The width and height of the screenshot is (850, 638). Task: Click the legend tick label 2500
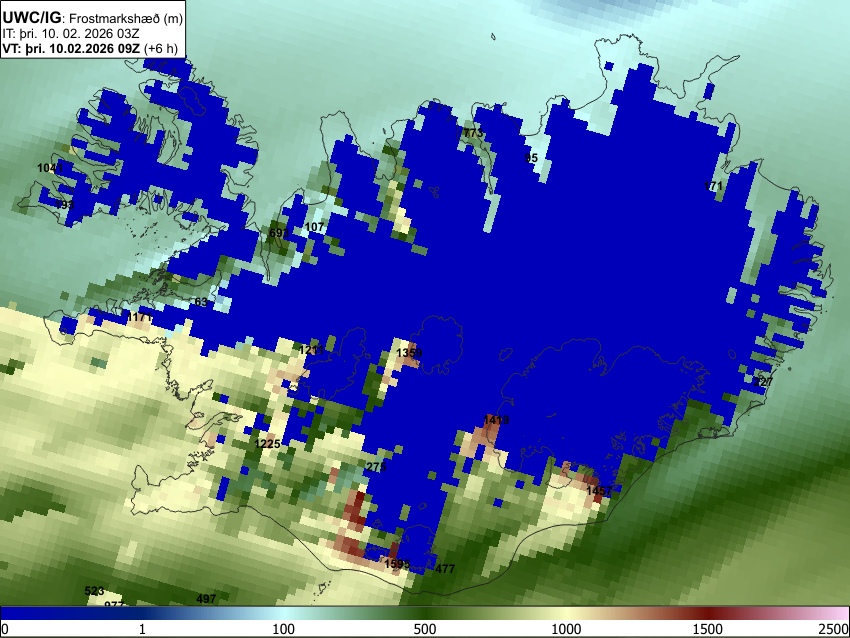pyautogui.click(x=835, y=629)
